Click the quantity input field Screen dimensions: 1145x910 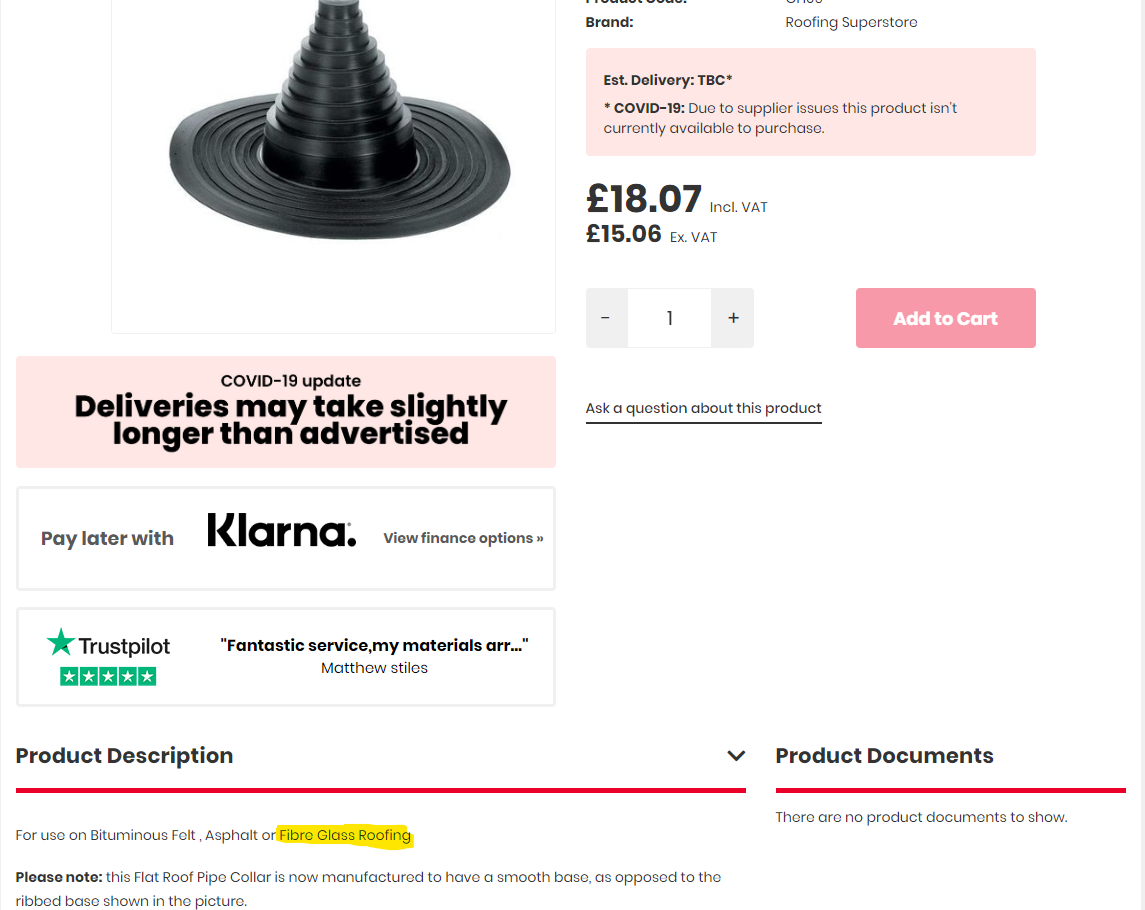tap(669, 318)
